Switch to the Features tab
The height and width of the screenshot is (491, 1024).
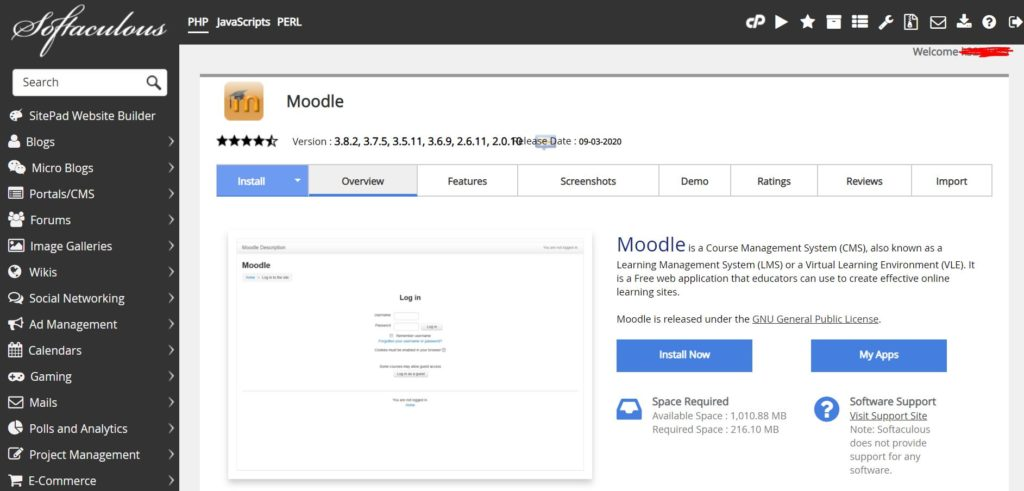pyautogui.click(x=467, y=181)
